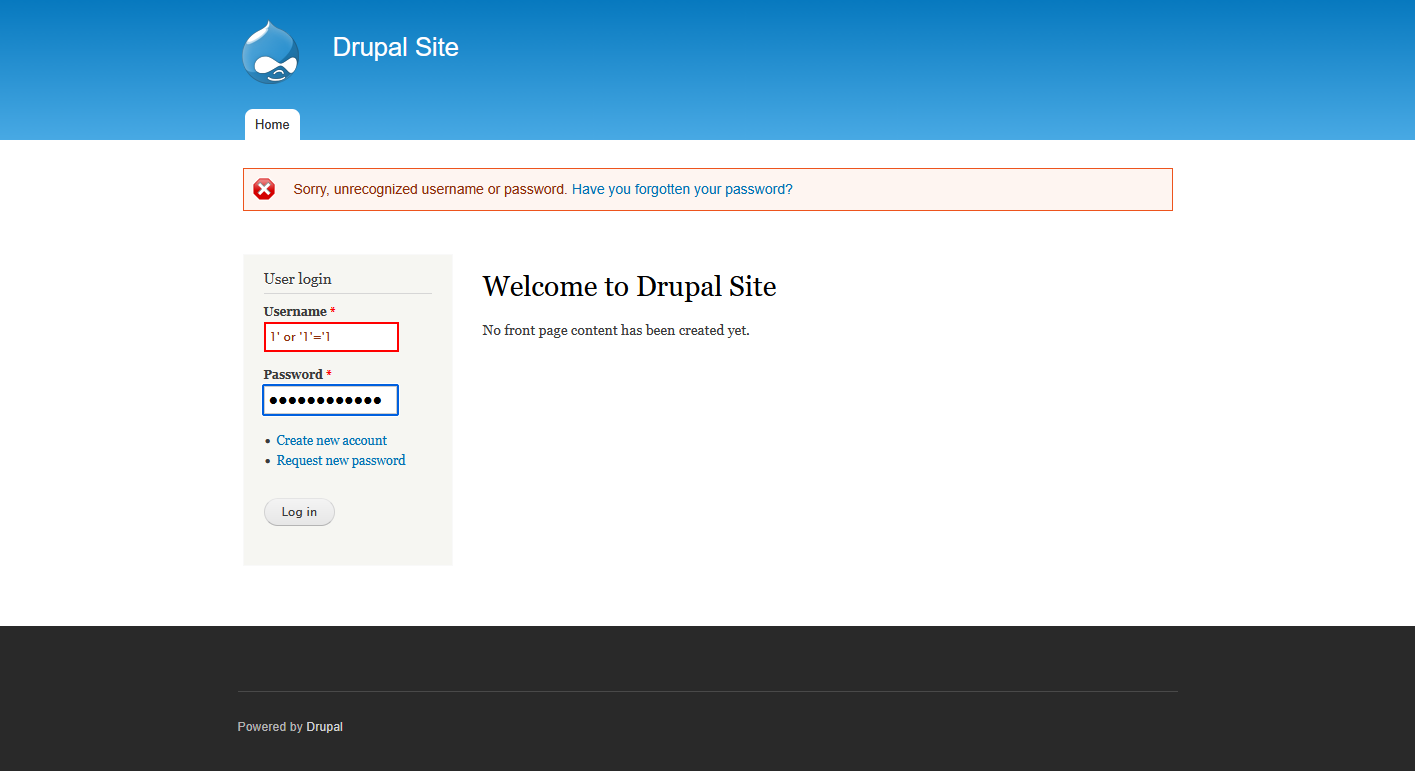Click the 'No front page content' text
1415x771 pixels.
[x=616, y=330]
